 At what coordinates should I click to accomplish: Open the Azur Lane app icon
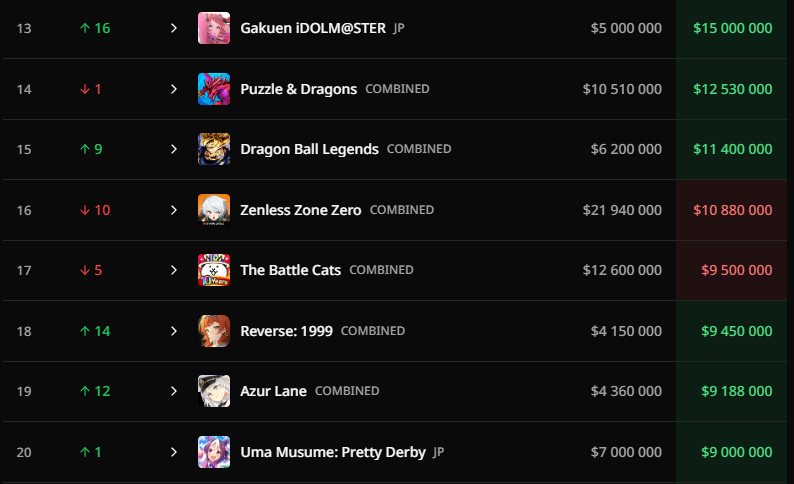[214, 391]
